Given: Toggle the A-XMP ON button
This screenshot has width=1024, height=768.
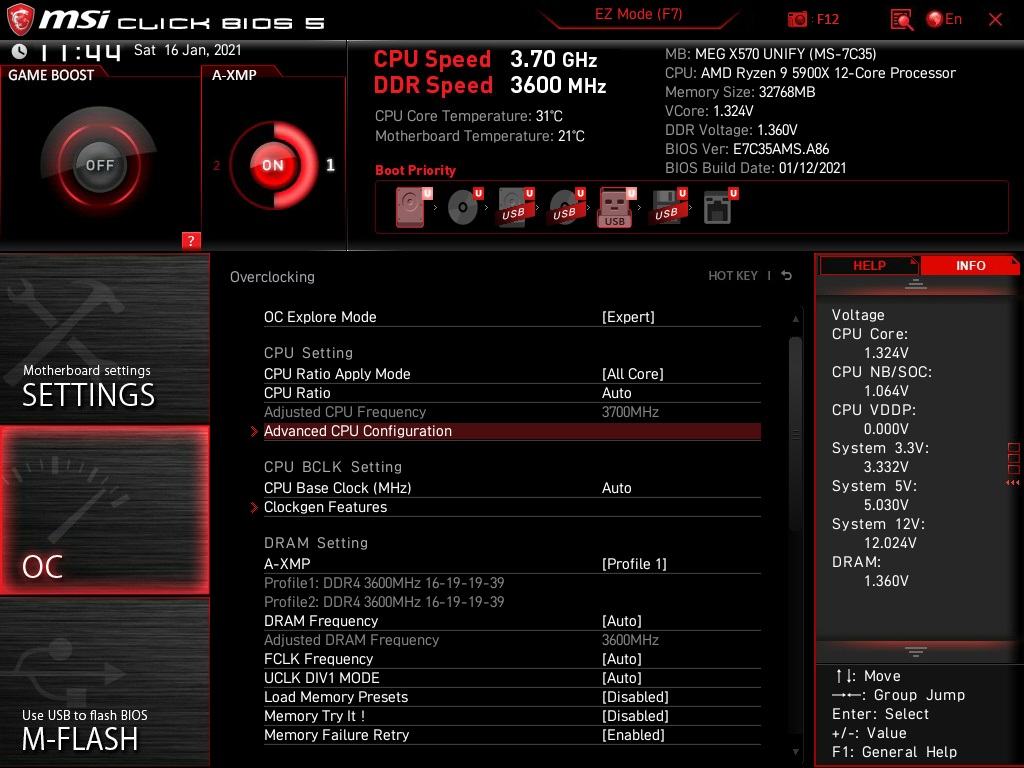Looking at the screenshot, I should click(x=273, y=165).
